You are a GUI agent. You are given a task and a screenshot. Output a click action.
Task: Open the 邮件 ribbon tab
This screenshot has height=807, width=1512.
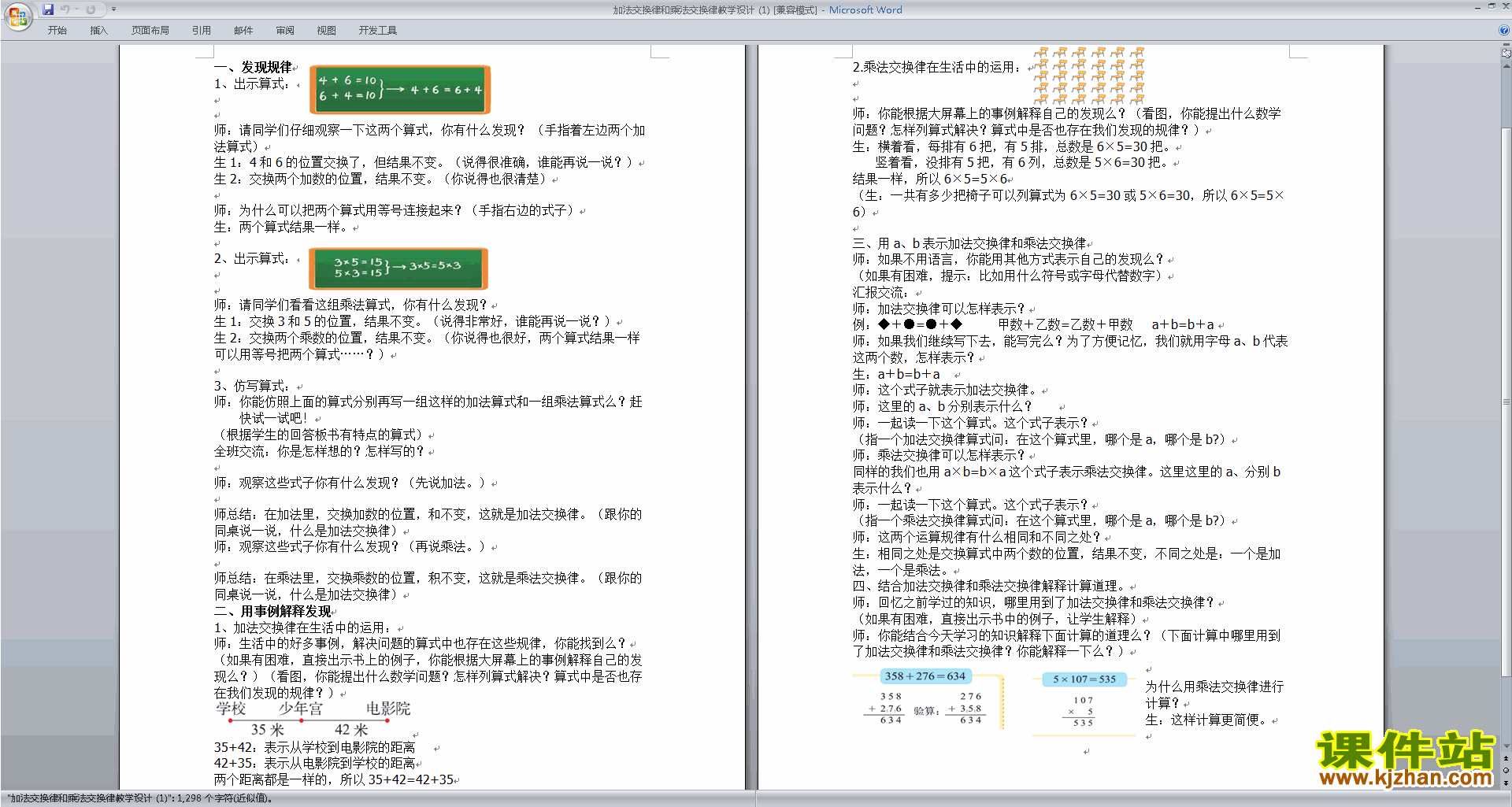click(x=243, y=31)
